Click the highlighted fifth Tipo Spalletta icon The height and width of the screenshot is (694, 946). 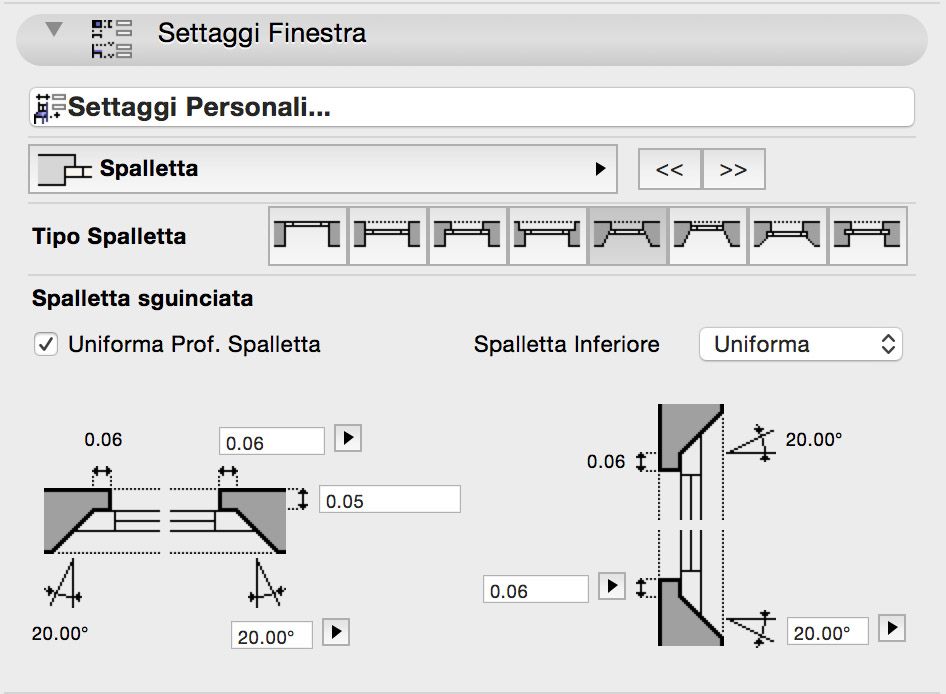pos(628,236)
